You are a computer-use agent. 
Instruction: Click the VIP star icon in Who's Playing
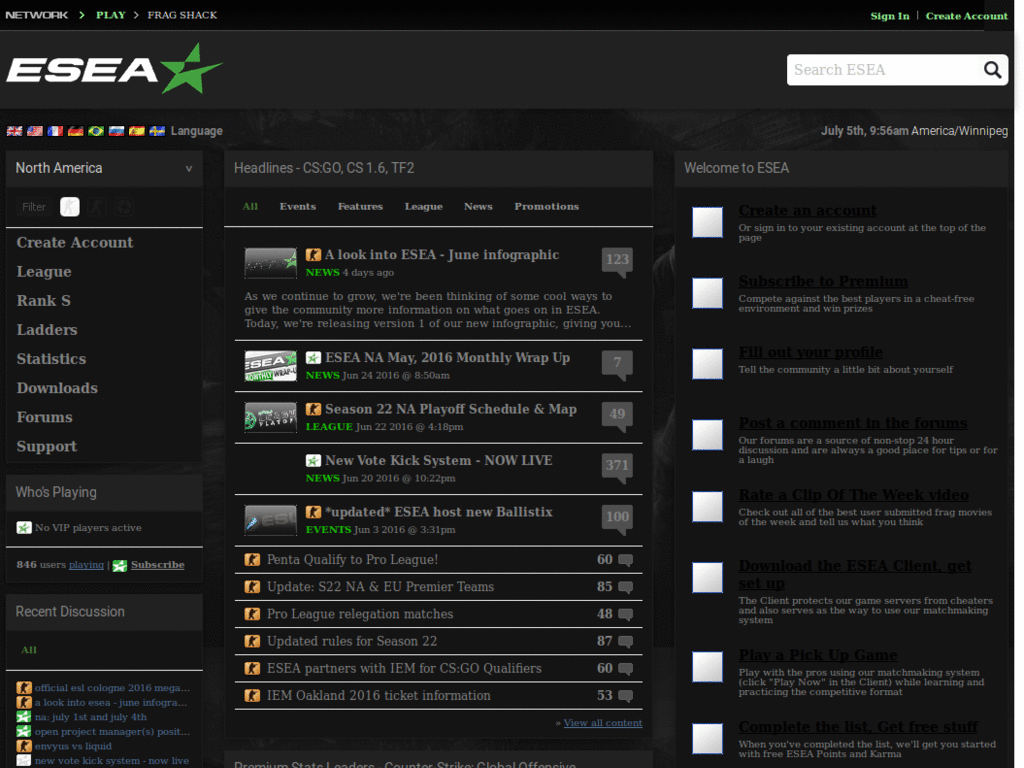[22, 527]
